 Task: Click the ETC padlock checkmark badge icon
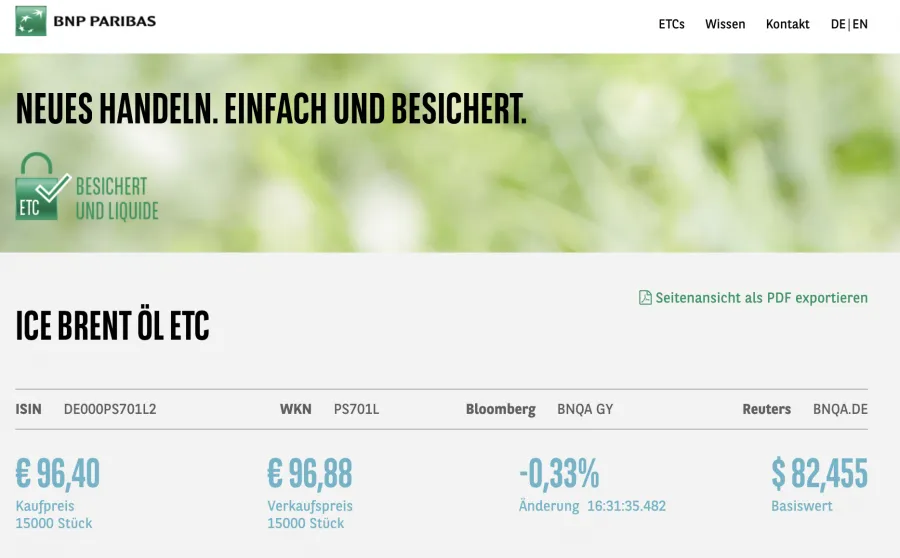(43, 186)
